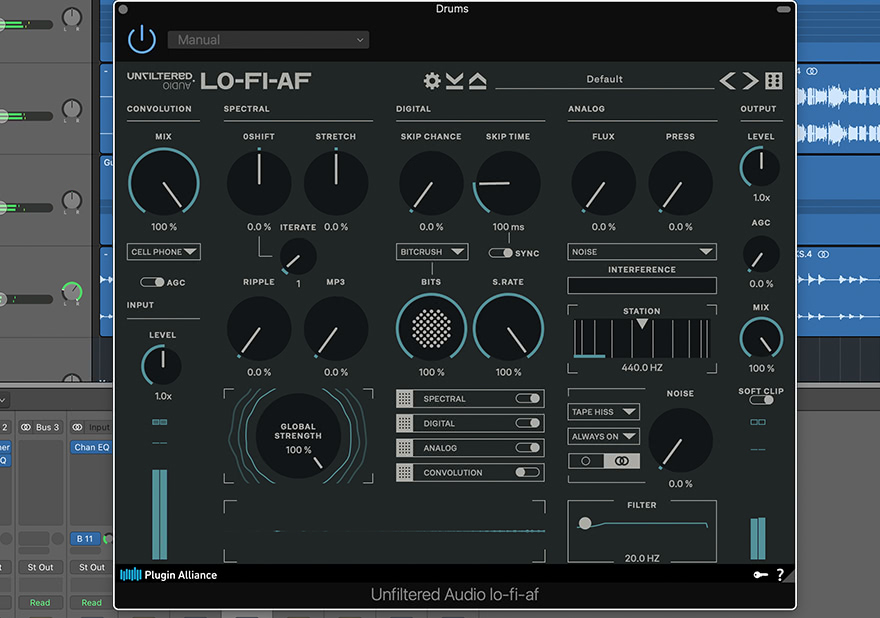Click the Global Strength knob
The width and height of the screenshot is (880, 618).
[298, 436]
